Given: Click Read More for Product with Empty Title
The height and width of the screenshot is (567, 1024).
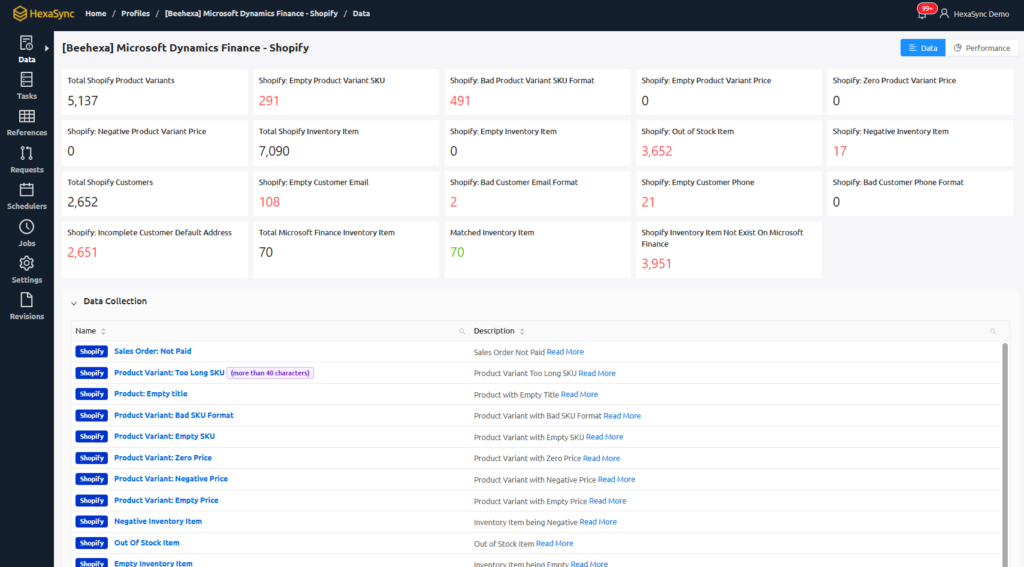Looking at the screenshot, I should 579,394.
